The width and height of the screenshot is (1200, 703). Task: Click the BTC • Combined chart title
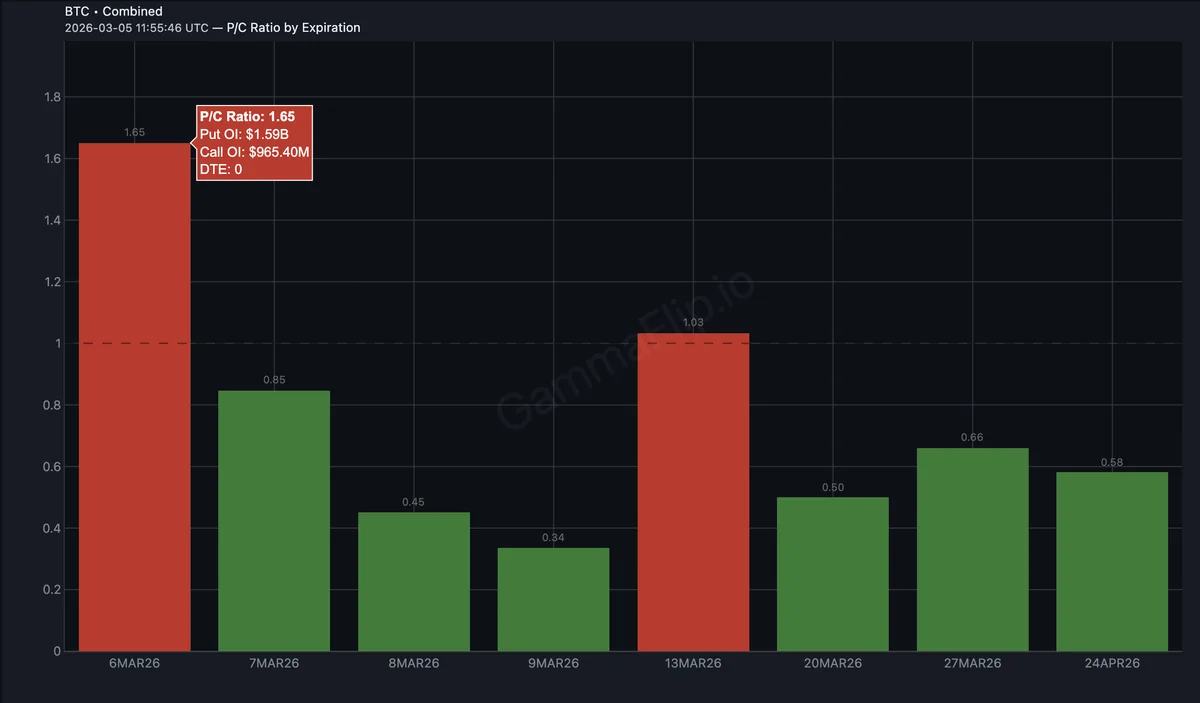[x=113, y=12]
